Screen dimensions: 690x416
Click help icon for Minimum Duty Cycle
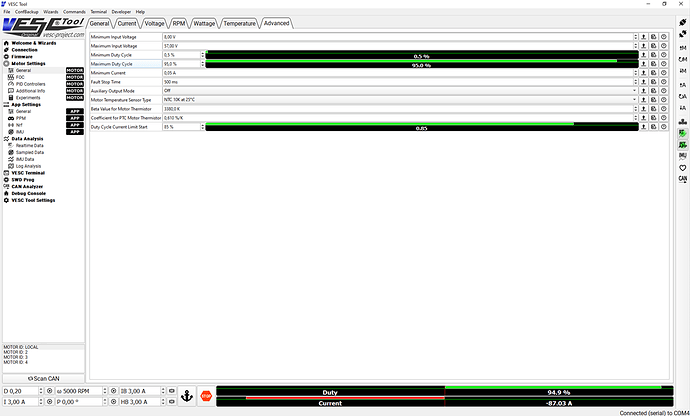point(664,55)
